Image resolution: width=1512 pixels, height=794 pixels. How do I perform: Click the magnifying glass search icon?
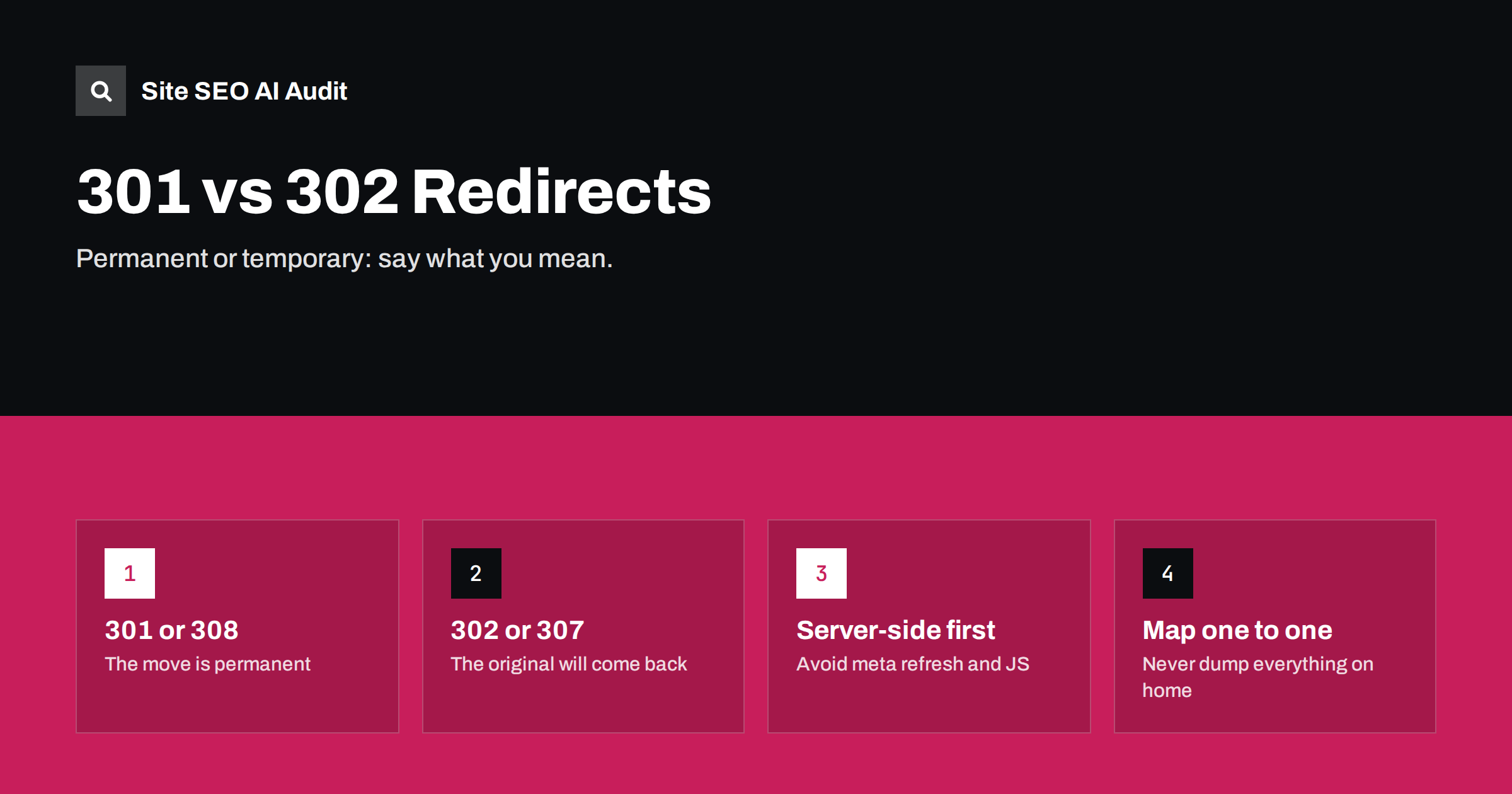[x=101, y=91]
